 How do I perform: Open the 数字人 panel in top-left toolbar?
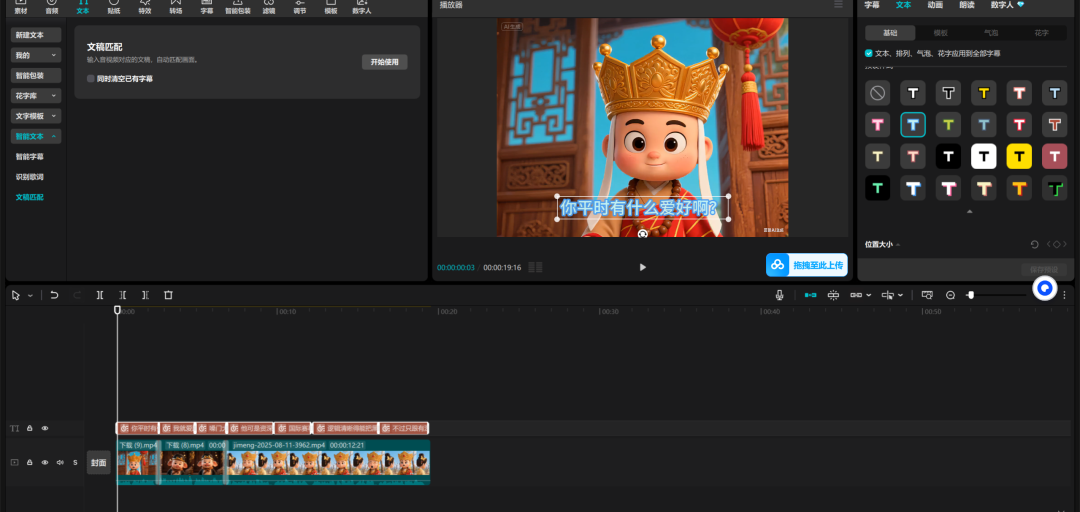pos(362,7)
